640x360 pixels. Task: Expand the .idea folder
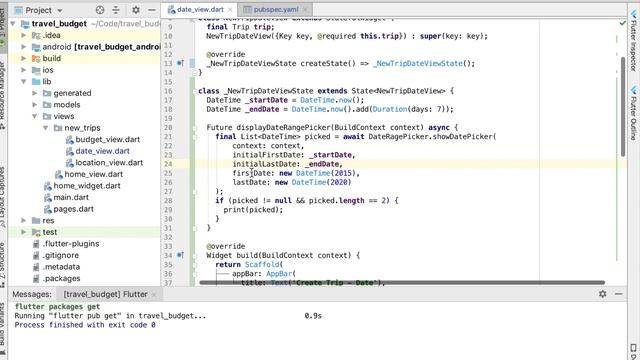click(24, 36)
